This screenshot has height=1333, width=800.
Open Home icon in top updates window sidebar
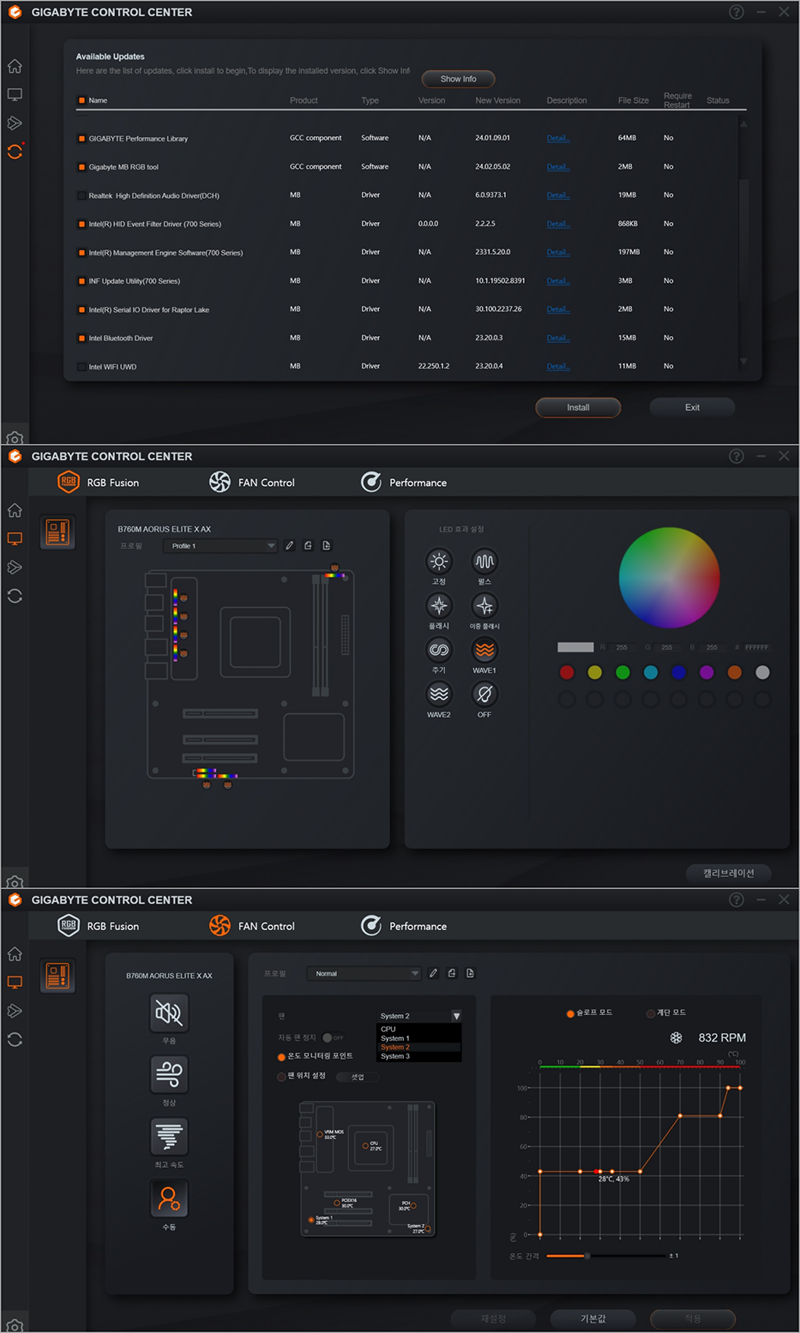coord(14,66)
